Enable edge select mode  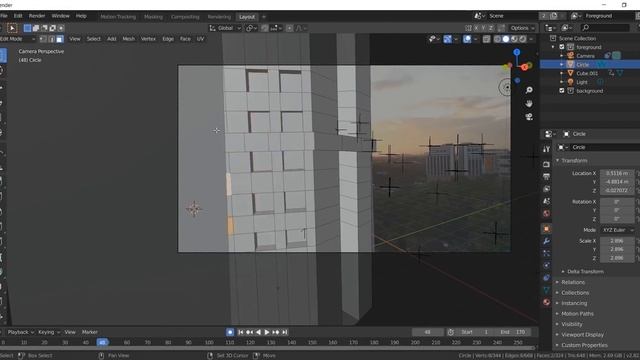51,39
